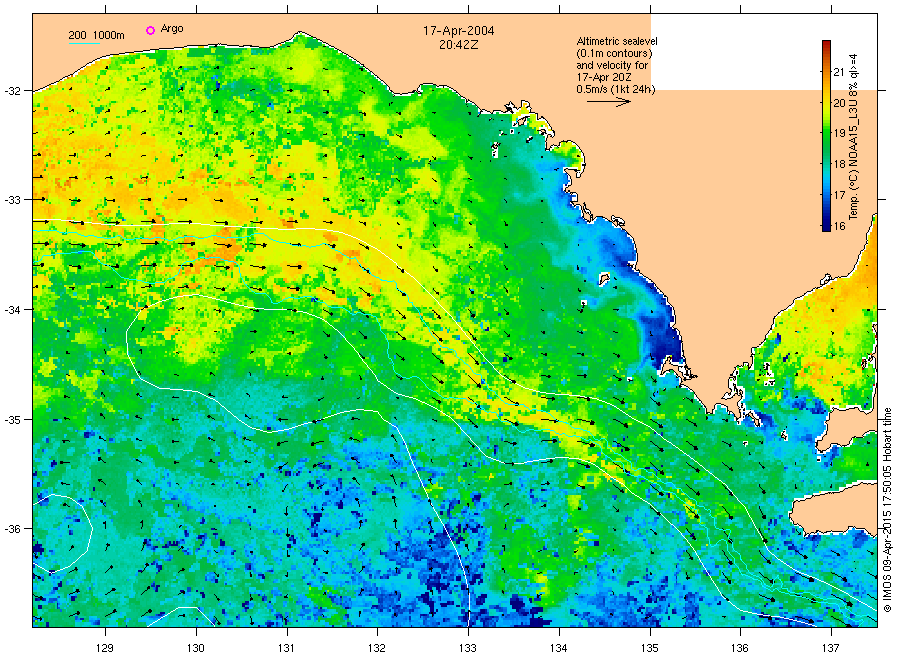Viewport: 900px width, 660px height.
Task: Click the -32 latitude axis label
Action: pyautogui.click(x=11, y=91)
